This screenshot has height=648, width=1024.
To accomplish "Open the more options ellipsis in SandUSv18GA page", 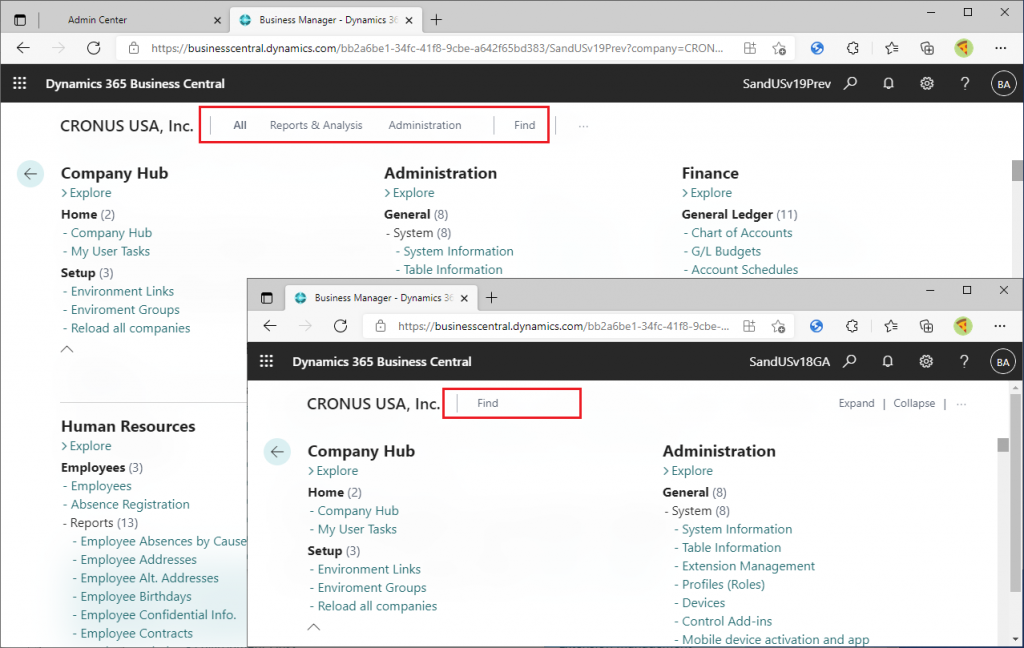I will (961, 404).
